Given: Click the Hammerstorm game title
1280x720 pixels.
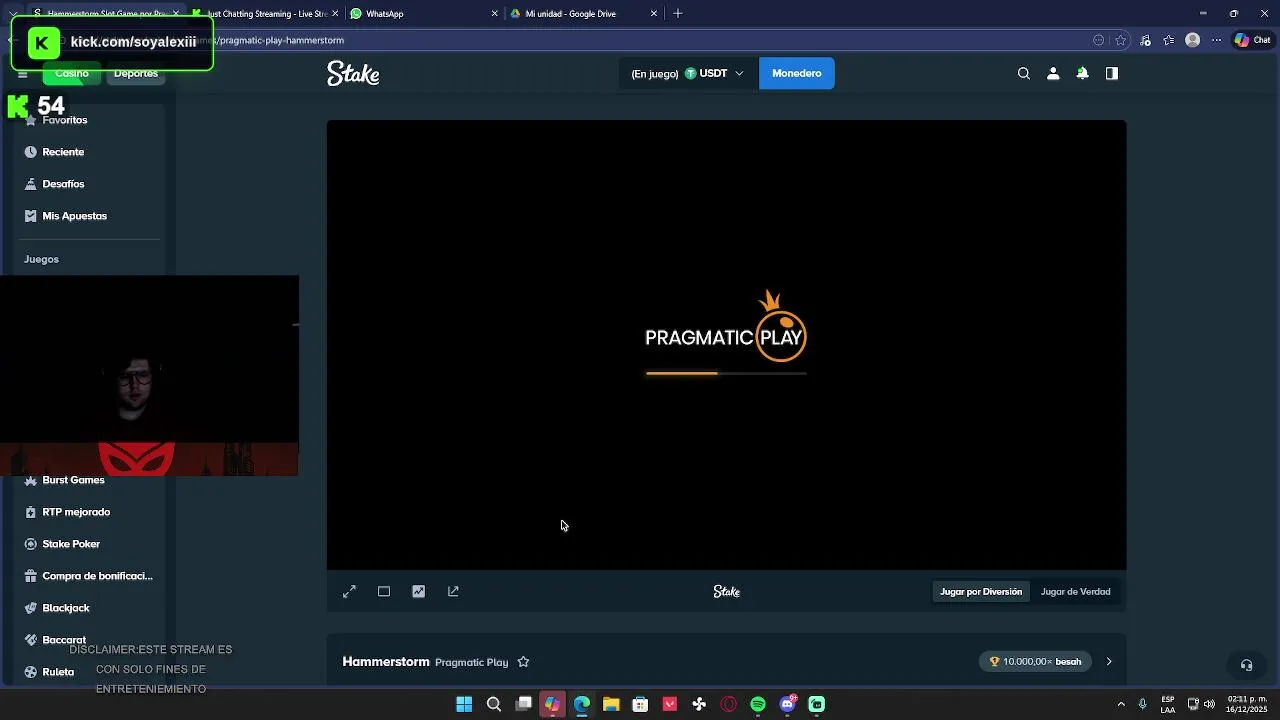Looking at the screenshot, I should (386, 662).
